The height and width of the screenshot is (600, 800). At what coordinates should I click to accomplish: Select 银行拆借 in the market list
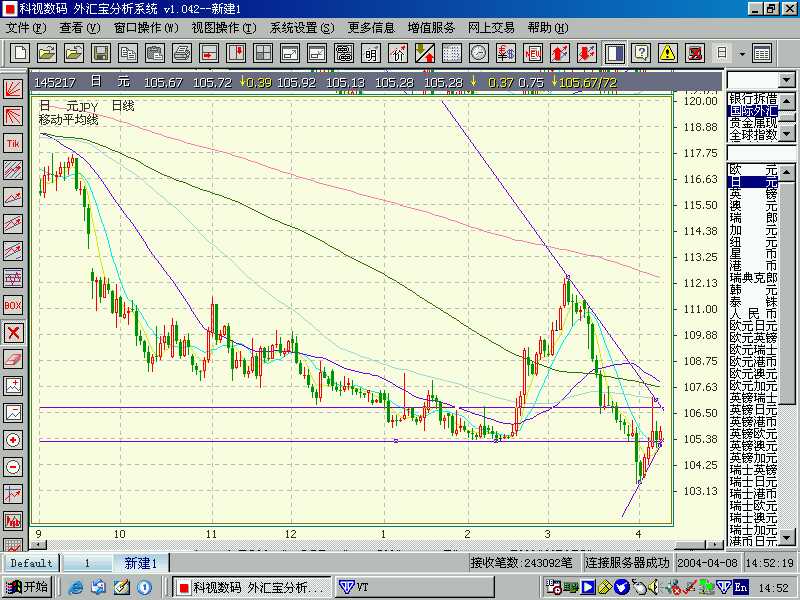[x=753, y=98]
